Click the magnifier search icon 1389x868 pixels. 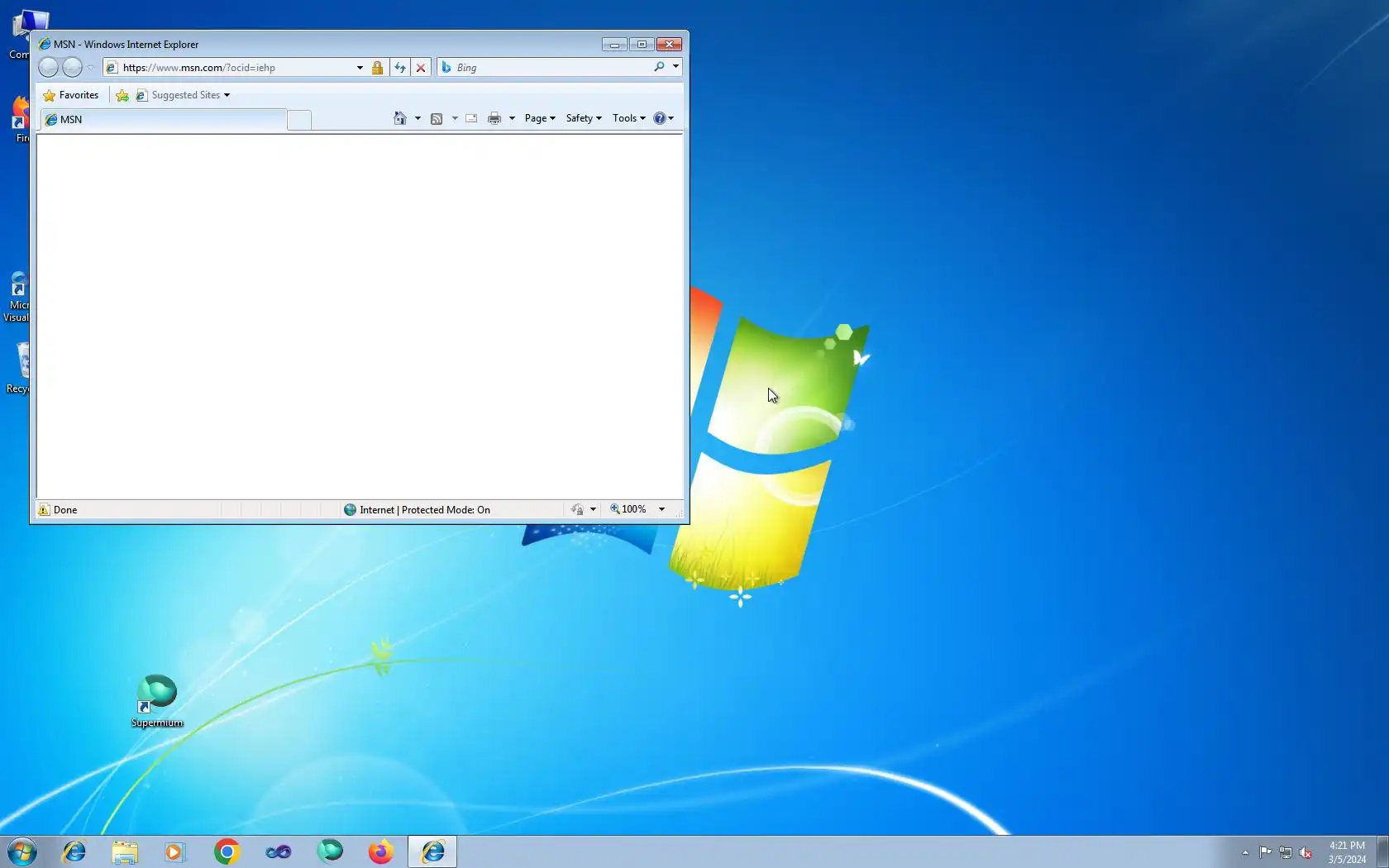[x=659, y=67]
